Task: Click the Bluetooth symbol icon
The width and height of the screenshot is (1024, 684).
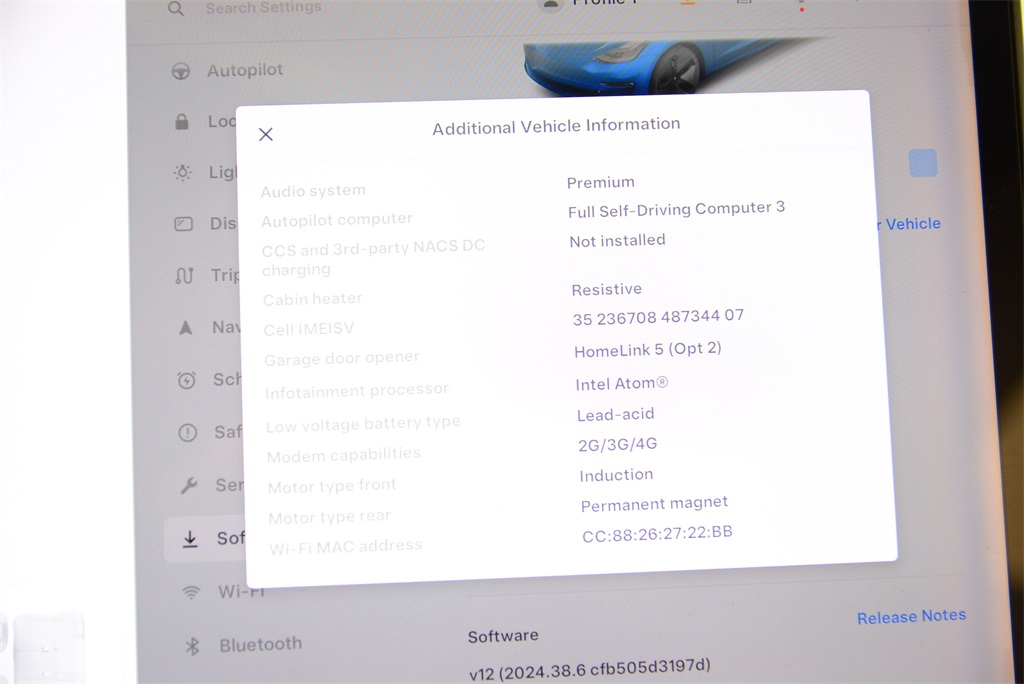Action: click(x=192, y=647)
